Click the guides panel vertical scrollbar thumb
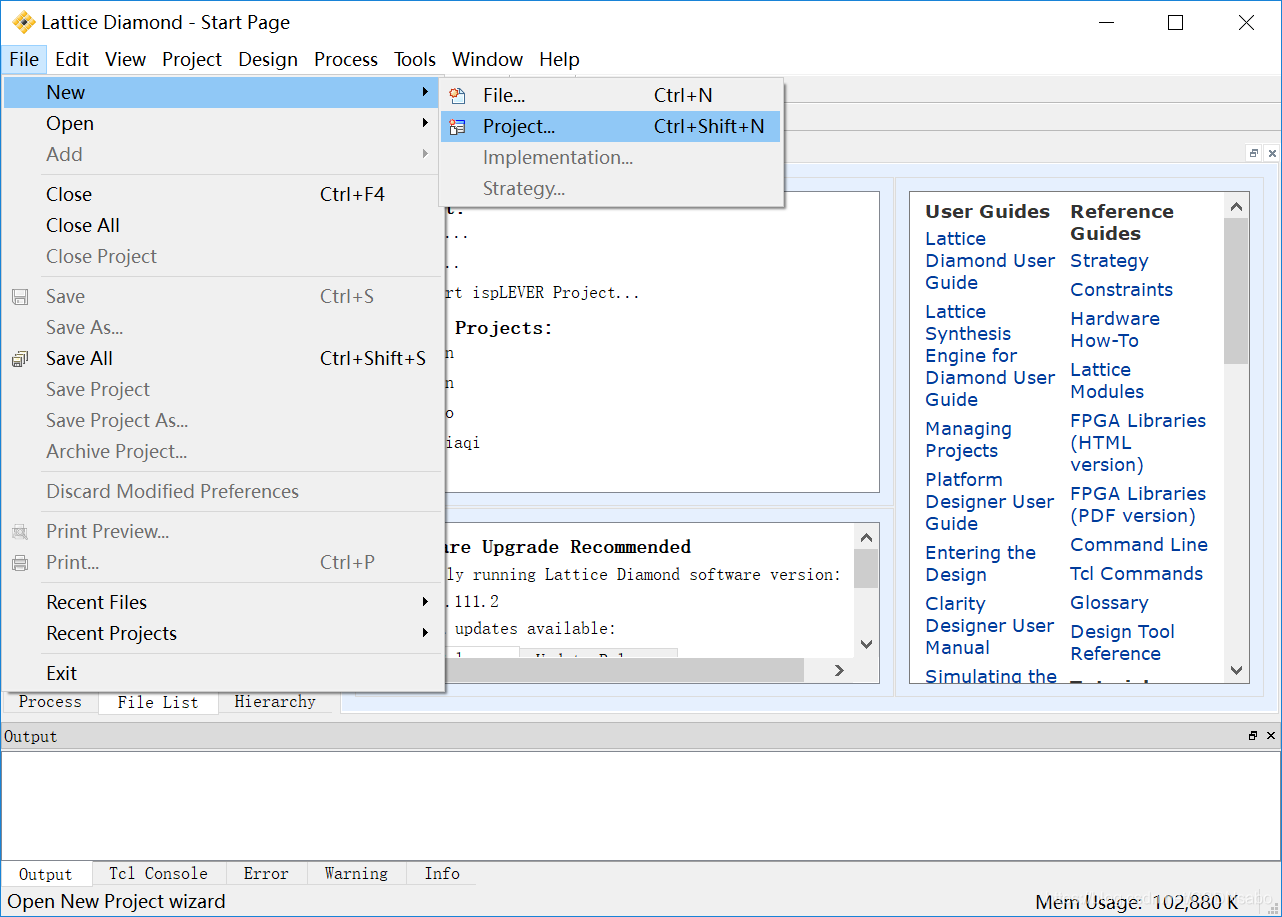Image resolution: width=1282 pixels, height=917 pixels. point(1236,291)
